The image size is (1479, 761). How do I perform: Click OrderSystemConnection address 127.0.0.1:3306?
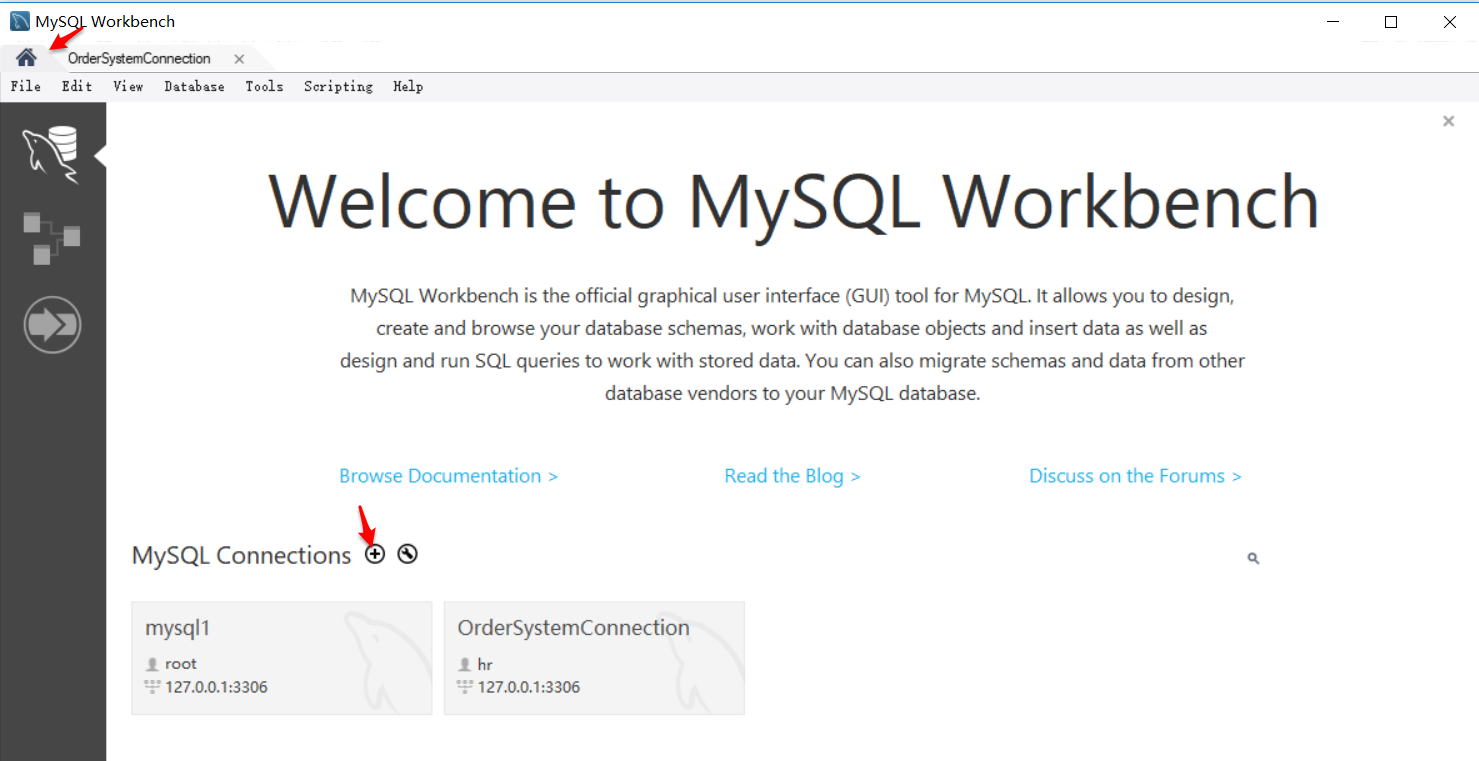click(x=528, y=687)
